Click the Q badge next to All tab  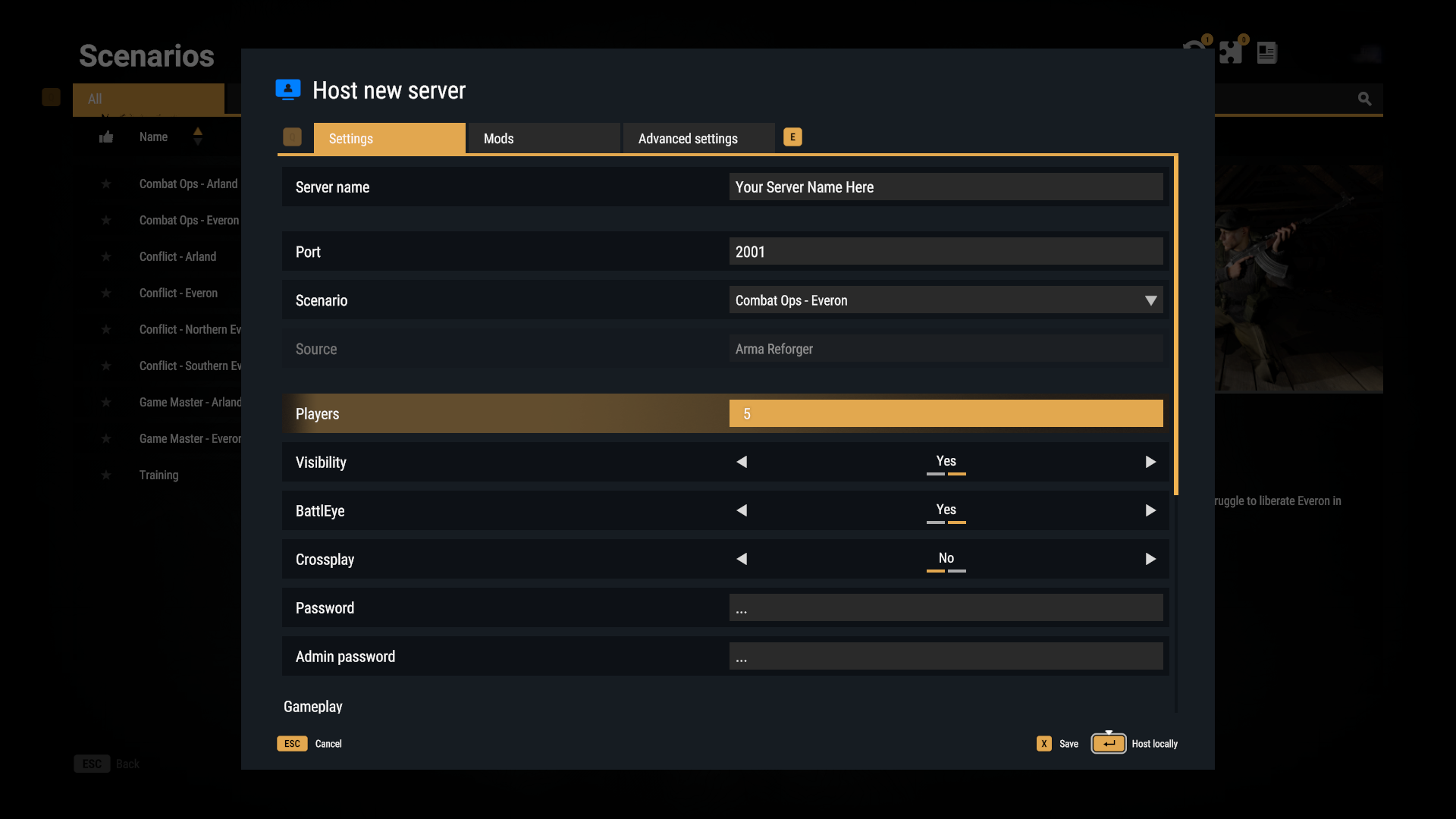[50, 97]
